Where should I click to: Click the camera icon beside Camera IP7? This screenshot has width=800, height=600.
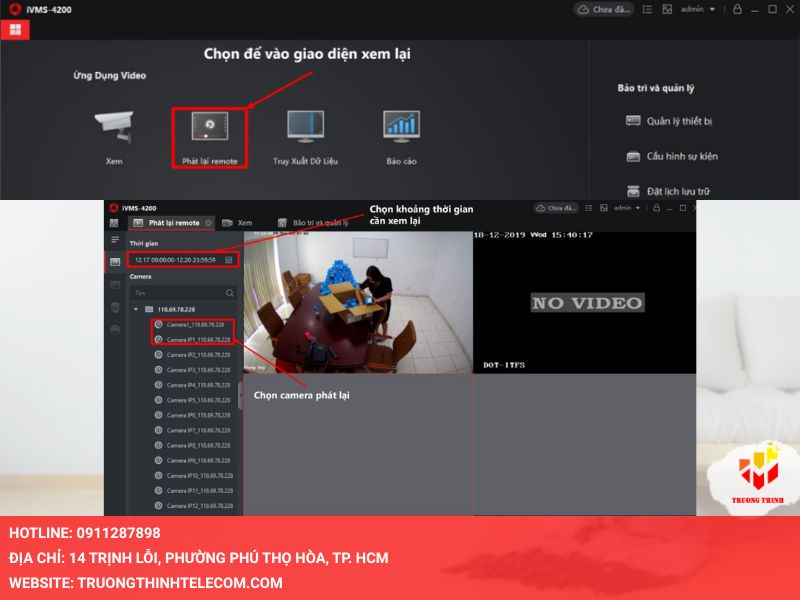coord(159,430)
